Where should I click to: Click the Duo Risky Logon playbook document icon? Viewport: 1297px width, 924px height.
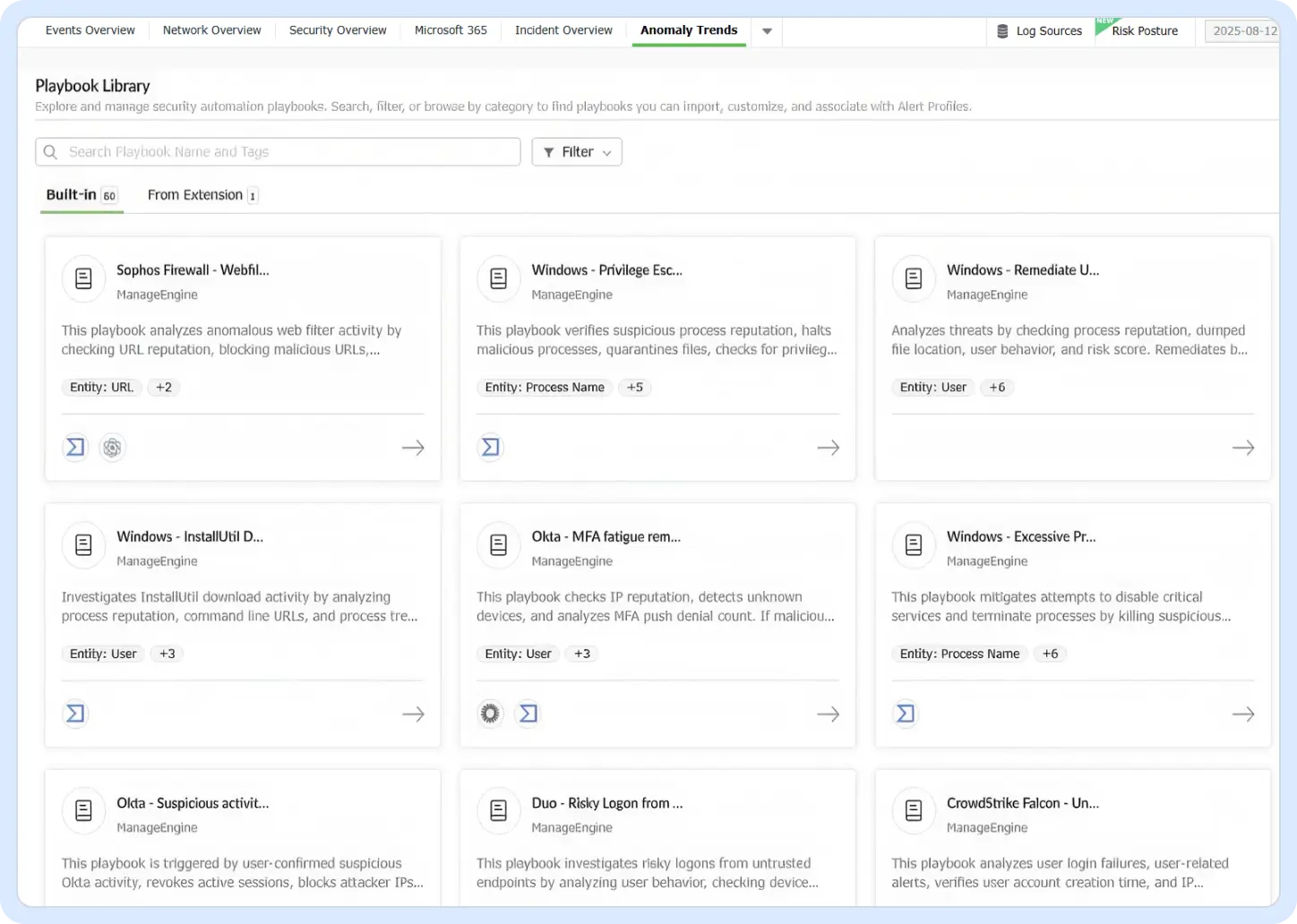499,811
